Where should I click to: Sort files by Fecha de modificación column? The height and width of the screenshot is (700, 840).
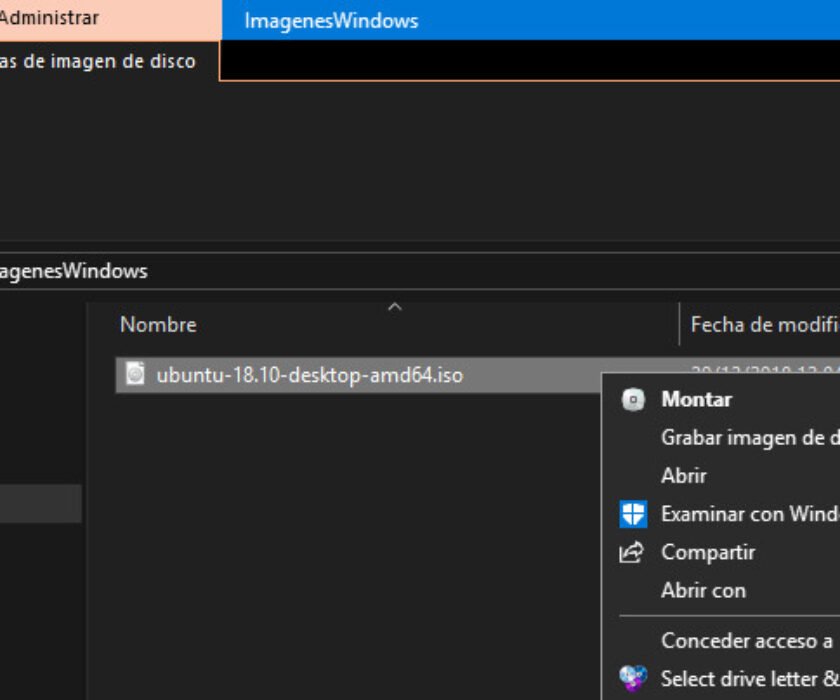click(x=764, y=325)
